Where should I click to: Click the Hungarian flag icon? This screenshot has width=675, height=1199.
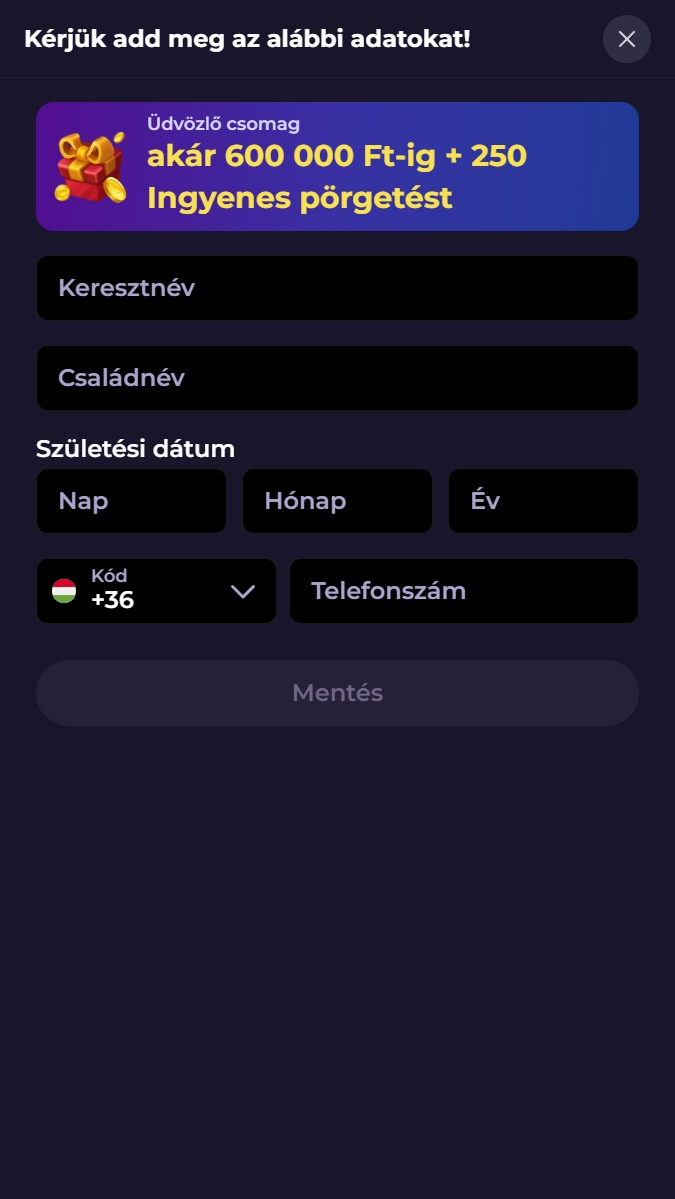(x=64, y=591)
